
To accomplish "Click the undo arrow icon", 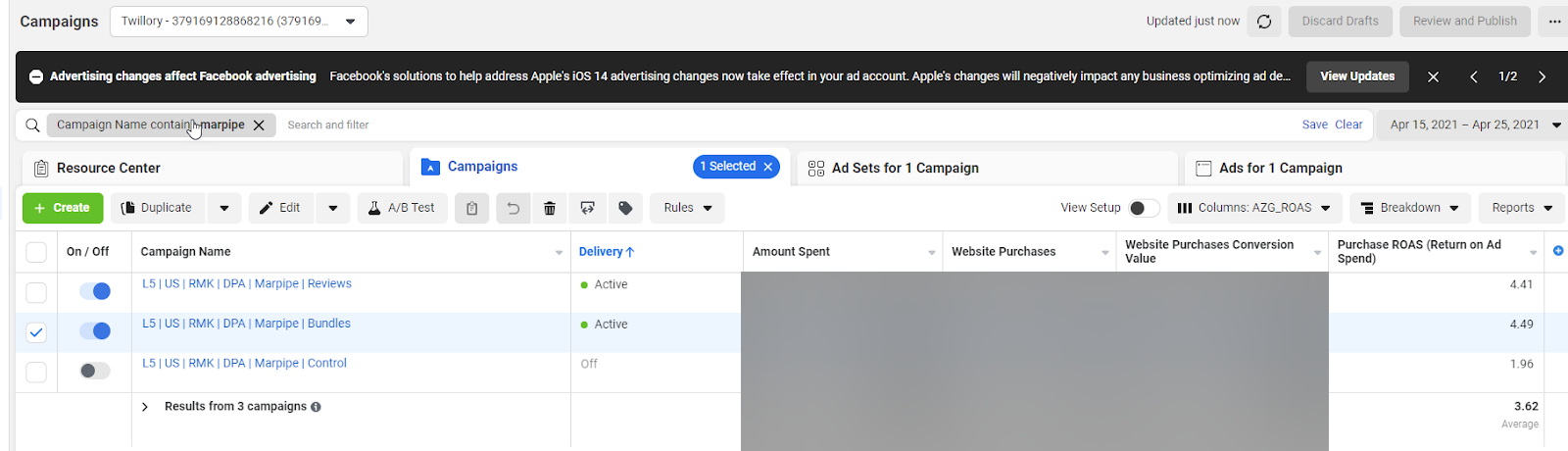I will coord(513,208).
